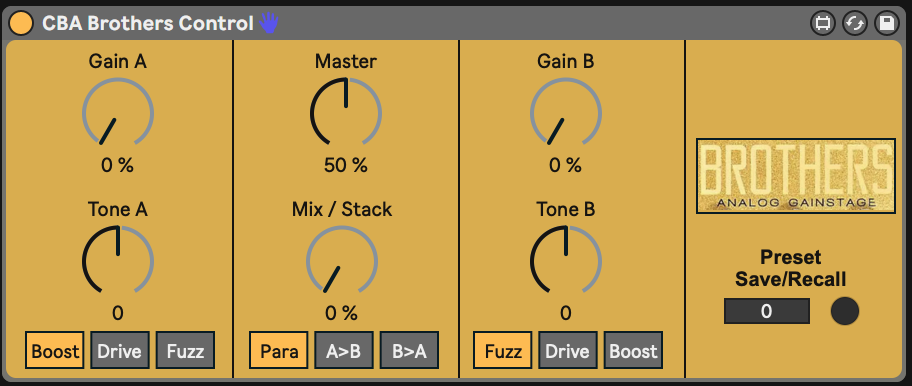
Task: Click the hot-swap preset icon
Action: tap(855, 24)
